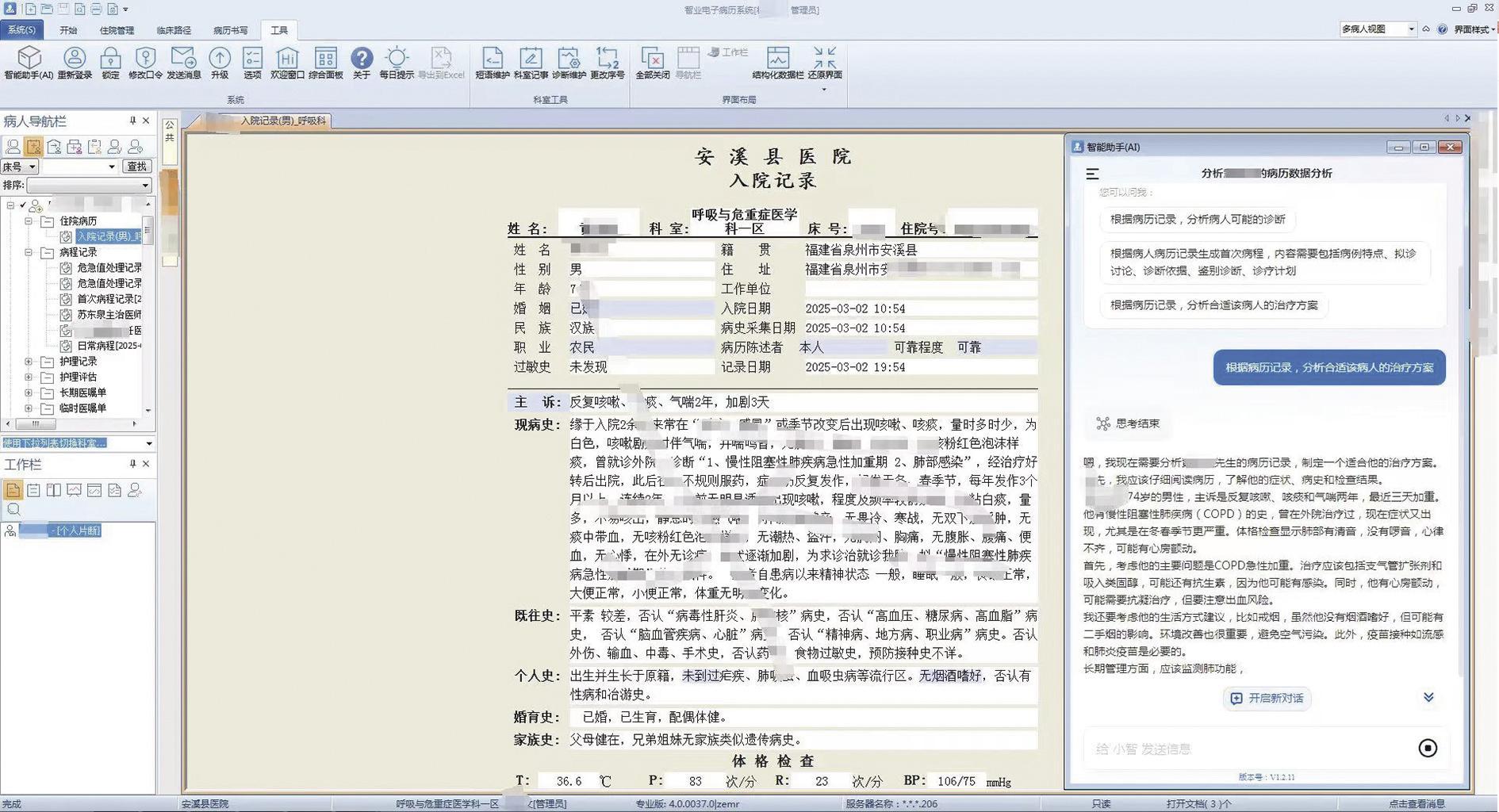Select 首次病程记录 in the tree
This screenshot has height=812, width=1499.
click(x=102, y=299)
